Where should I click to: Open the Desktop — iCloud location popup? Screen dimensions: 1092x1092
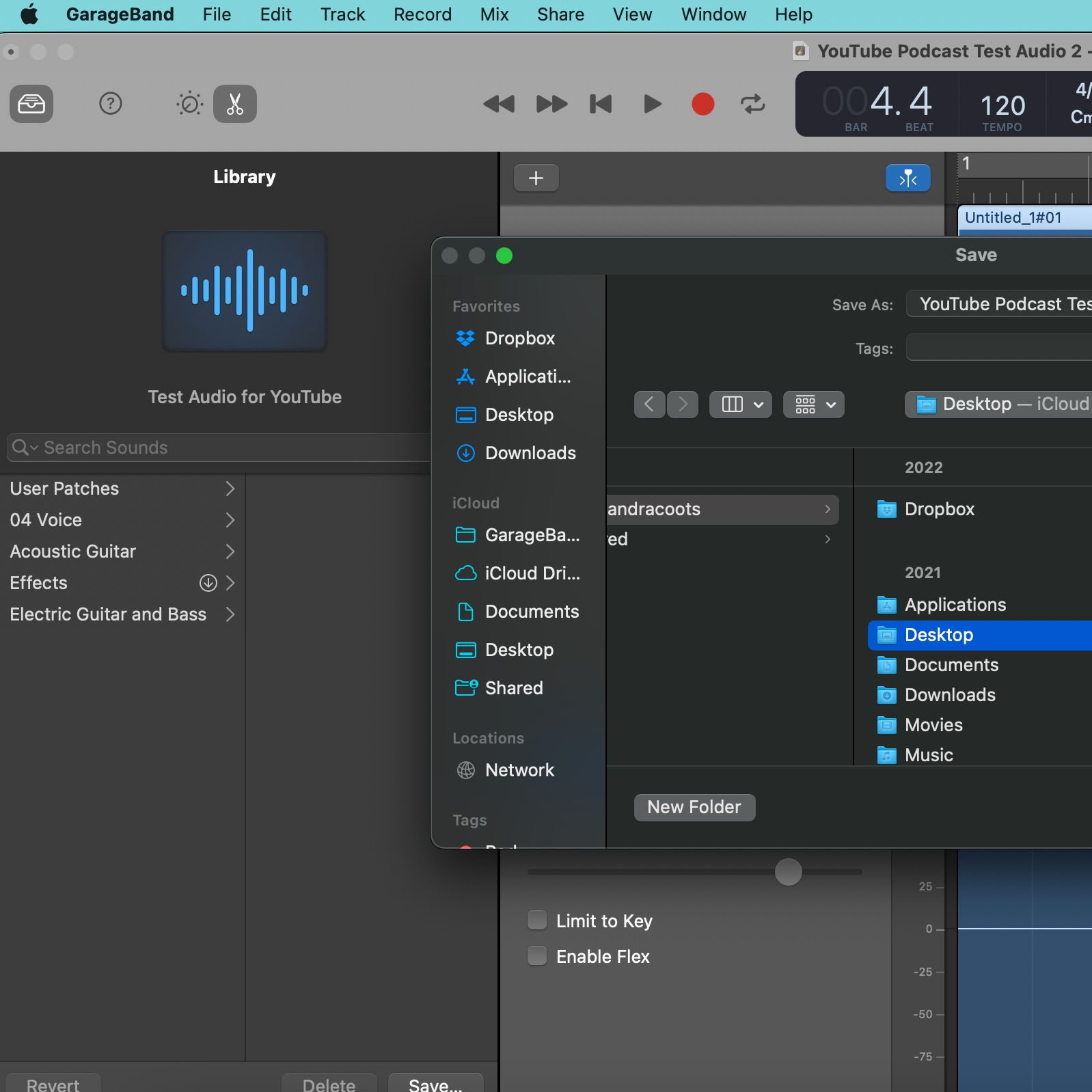998,405
